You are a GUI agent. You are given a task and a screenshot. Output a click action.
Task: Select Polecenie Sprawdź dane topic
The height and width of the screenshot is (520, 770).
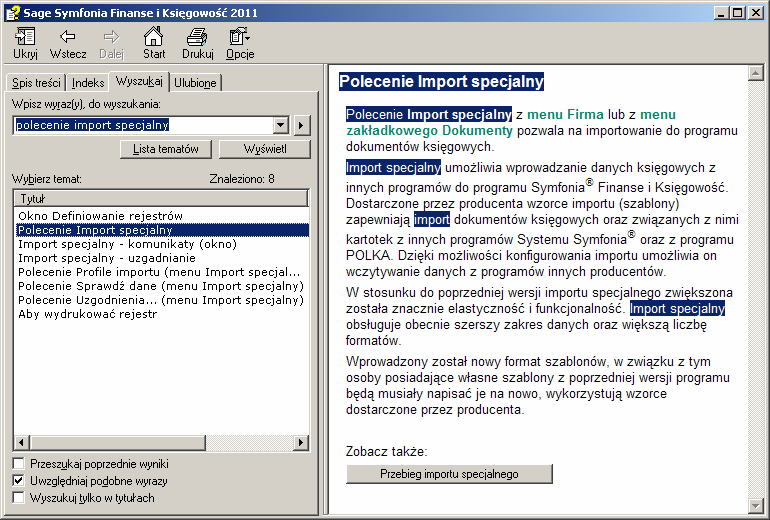point(161,286)
